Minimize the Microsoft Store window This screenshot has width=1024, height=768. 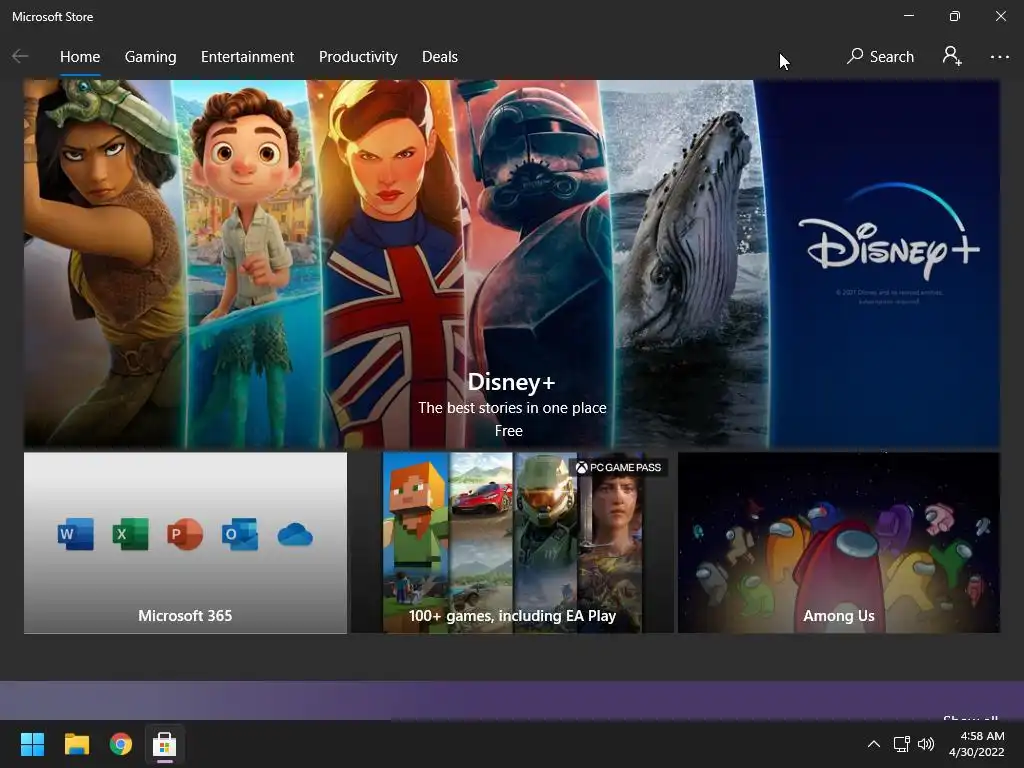(x=908, y=16)
